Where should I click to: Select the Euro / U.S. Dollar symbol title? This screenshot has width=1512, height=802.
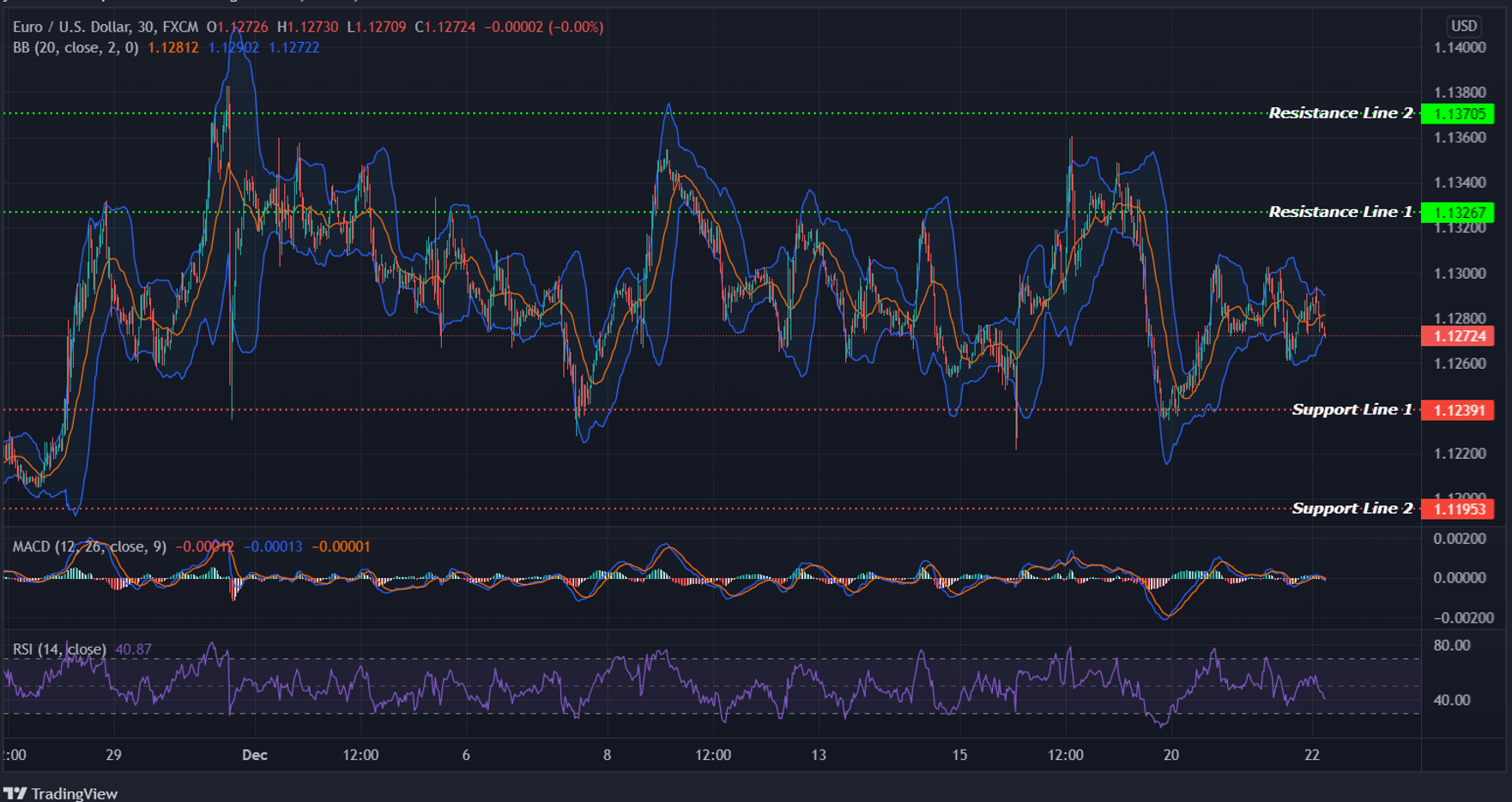pyautogui.click(x=106, y=27)
